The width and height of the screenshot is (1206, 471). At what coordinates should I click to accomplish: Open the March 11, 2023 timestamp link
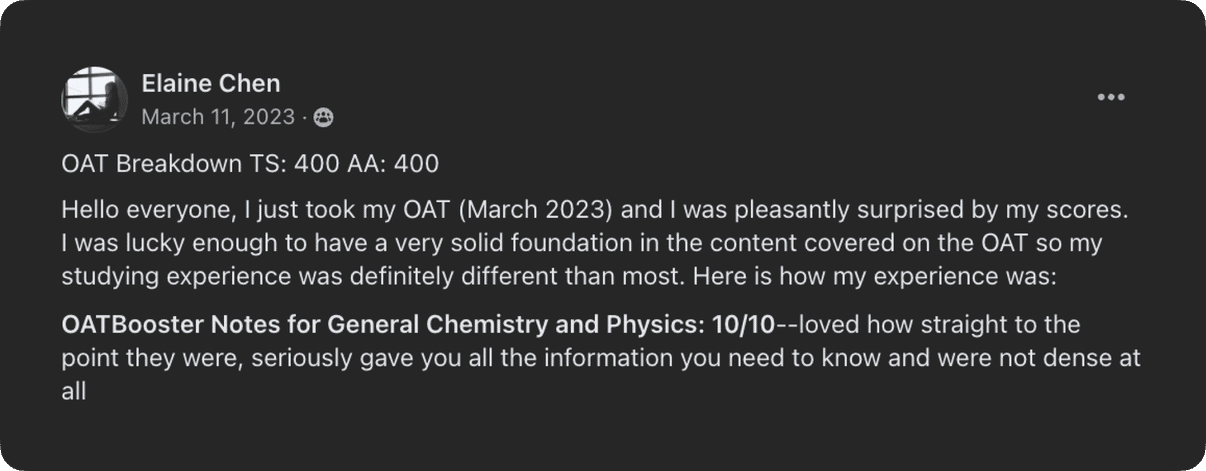[x=218, y=117]
